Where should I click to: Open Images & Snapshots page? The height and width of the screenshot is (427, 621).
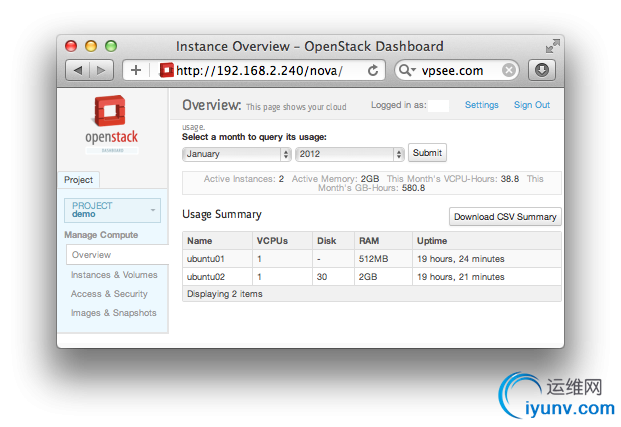coord(114,313)
